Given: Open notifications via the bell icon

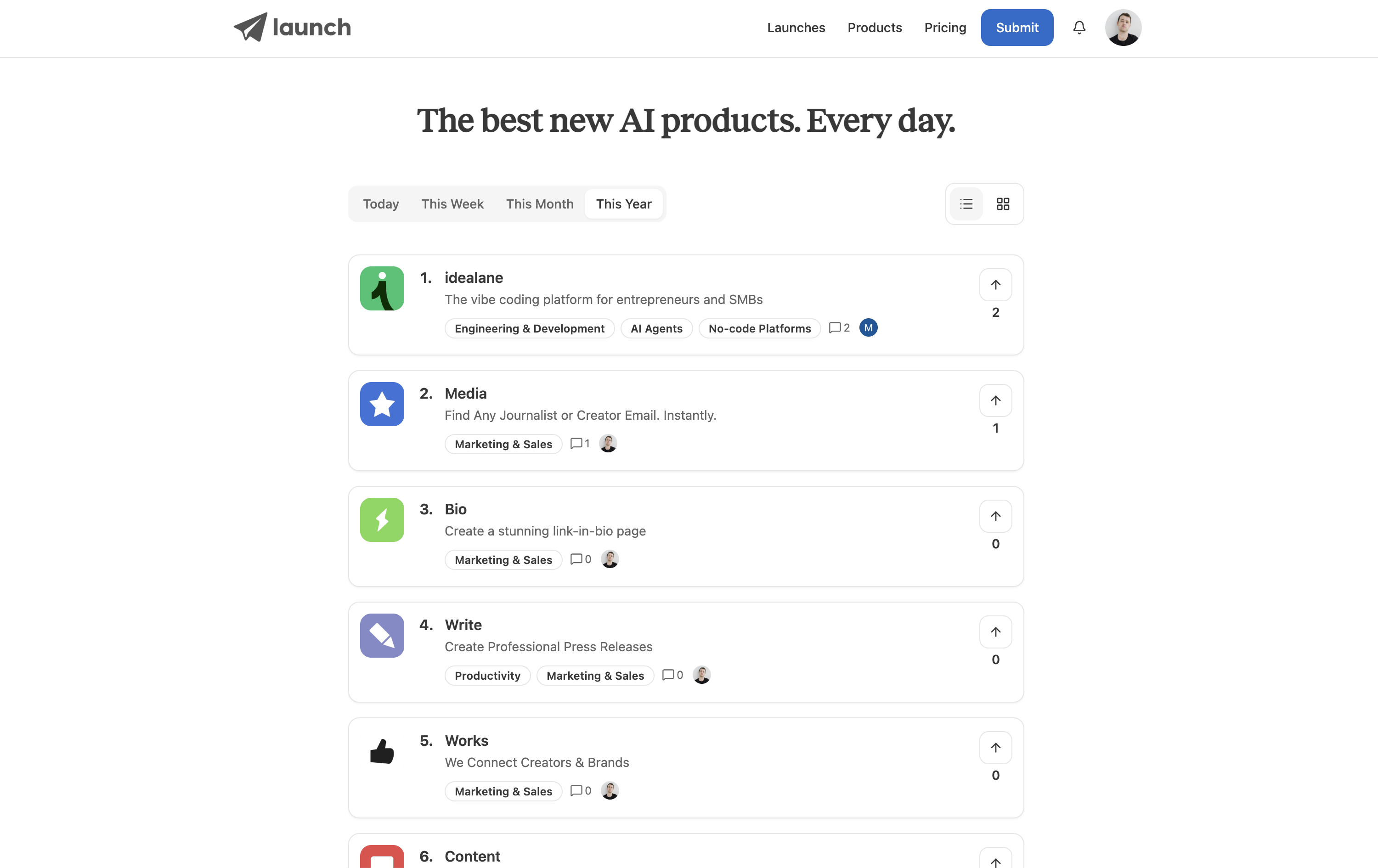Looking at the screenshot, I should pos(1079,28).
